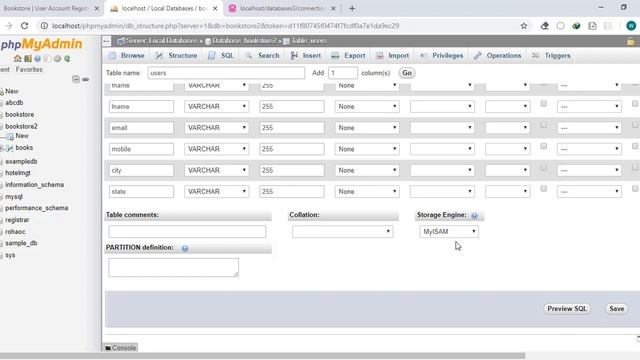Open table Collation dropdown

(x=342, y=231)
